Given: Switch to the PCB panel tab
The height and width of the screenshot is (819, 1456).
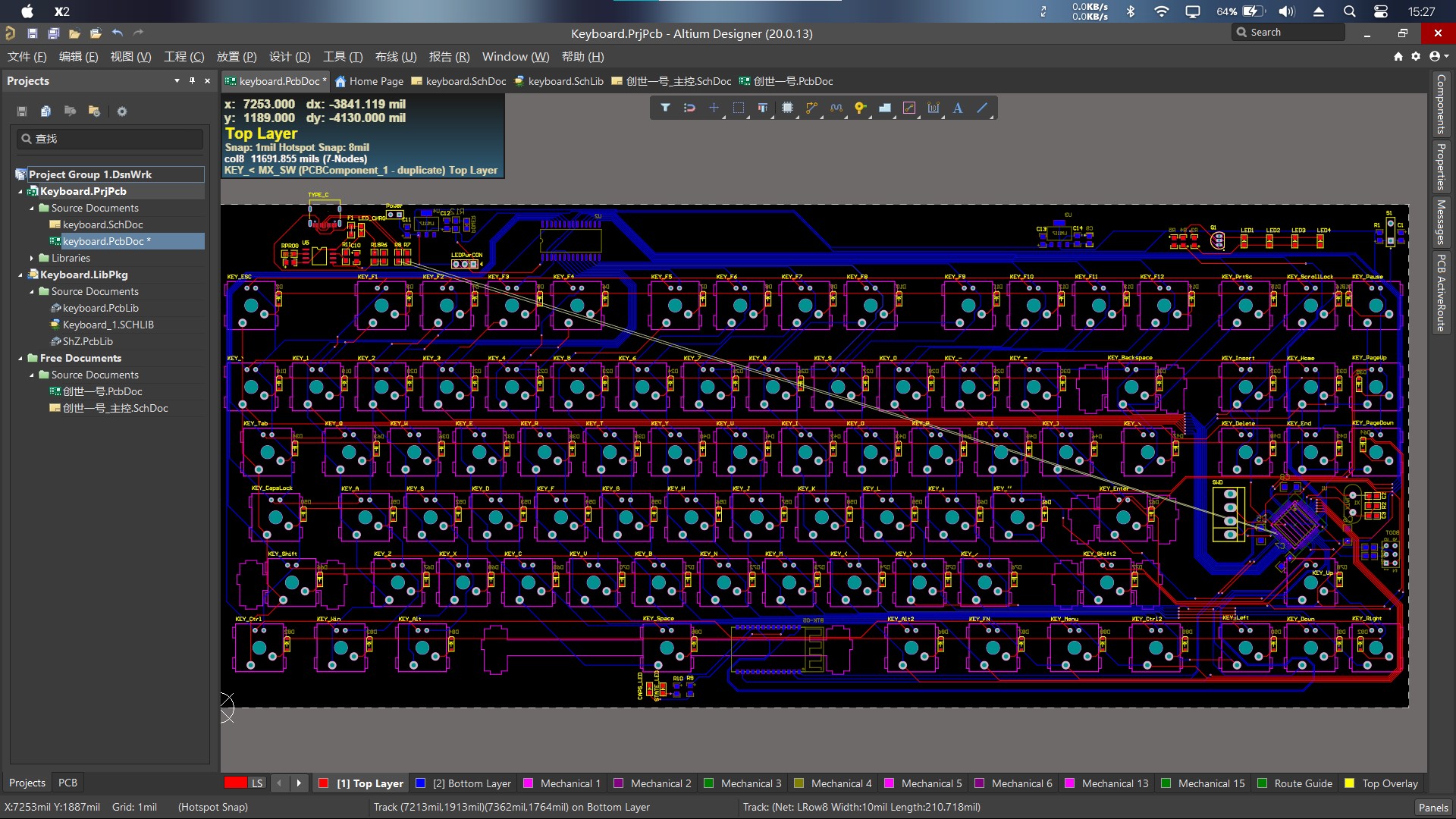Looking at the screenshot, I should click(x=67, y=783).
